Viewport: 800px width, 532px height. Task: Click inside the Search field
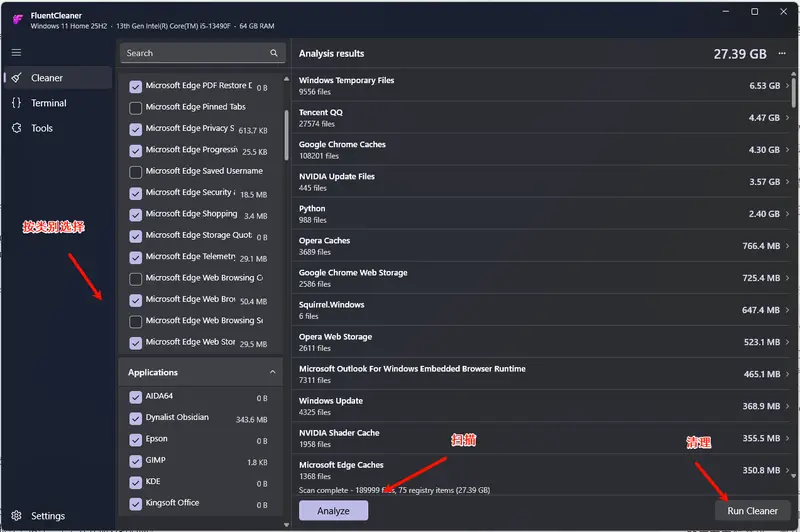coord(203,53)
